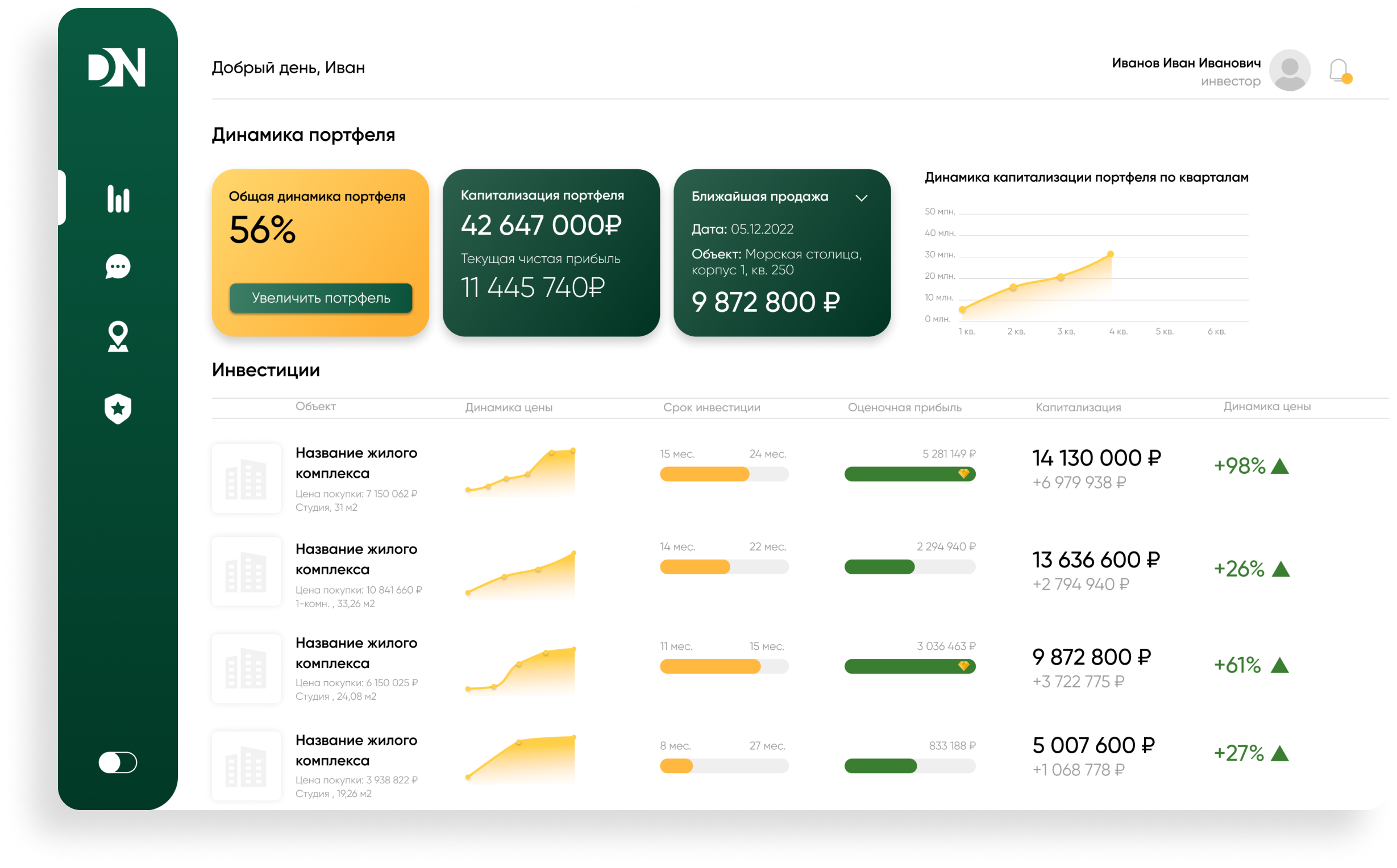This screenshot has width=1397, height=868.
Task: Click the Капитализация column header
Action: tap(1078, 408)
